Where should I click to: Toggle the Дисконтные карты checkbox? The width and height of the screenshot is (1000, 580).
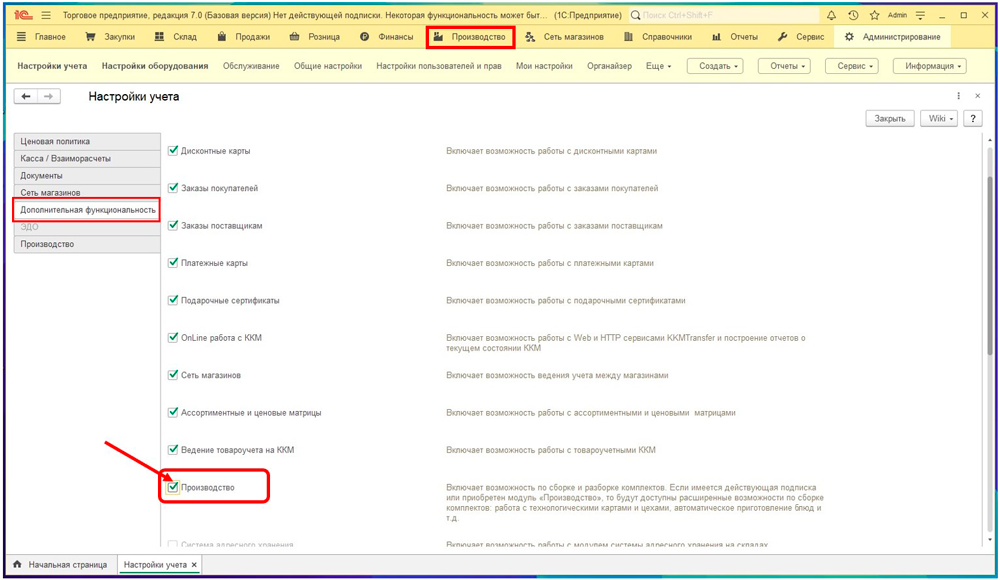coord(173,151)
